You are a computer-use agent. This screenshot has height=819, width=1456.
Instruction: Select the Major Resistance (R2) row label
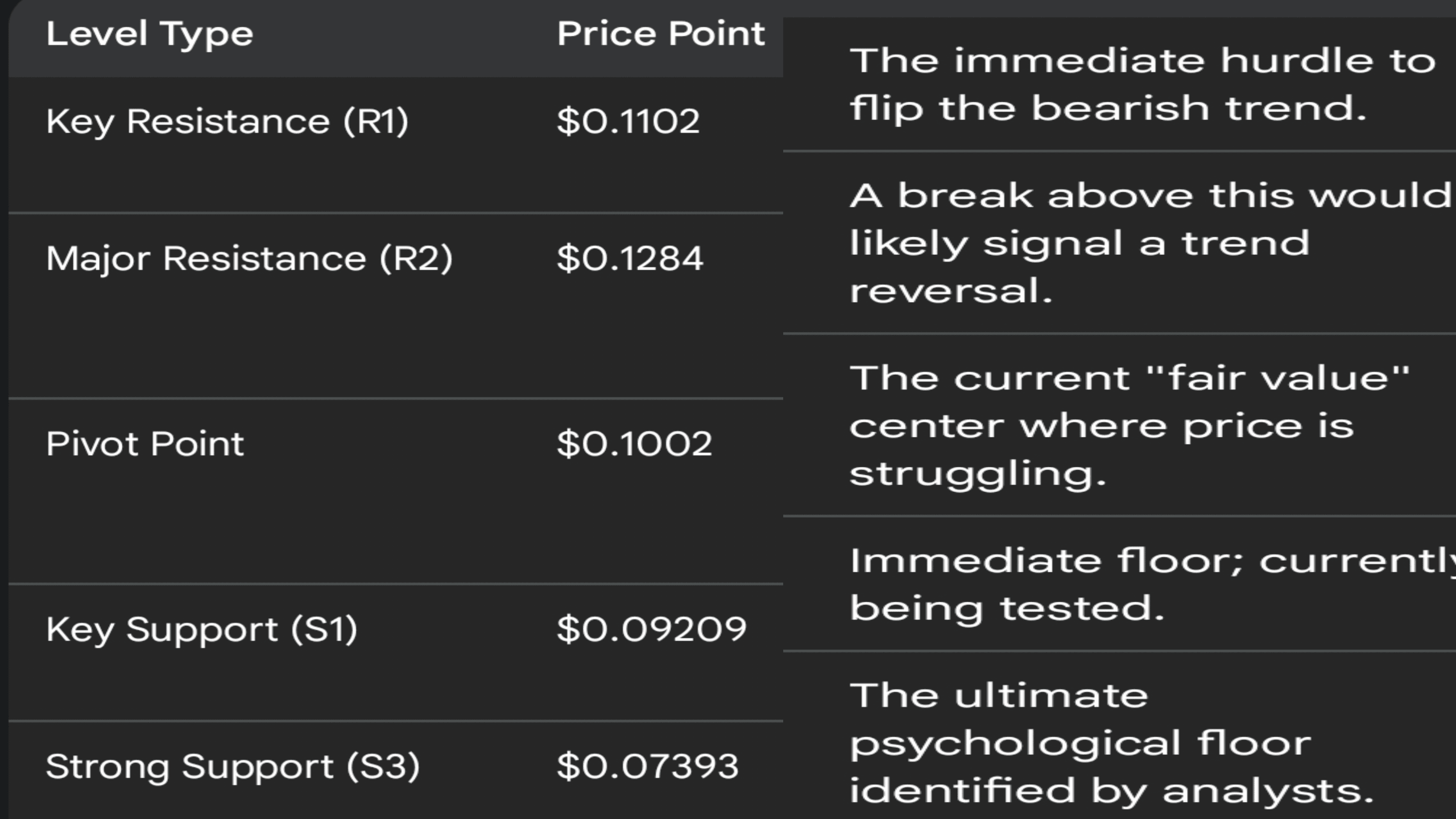249,259
